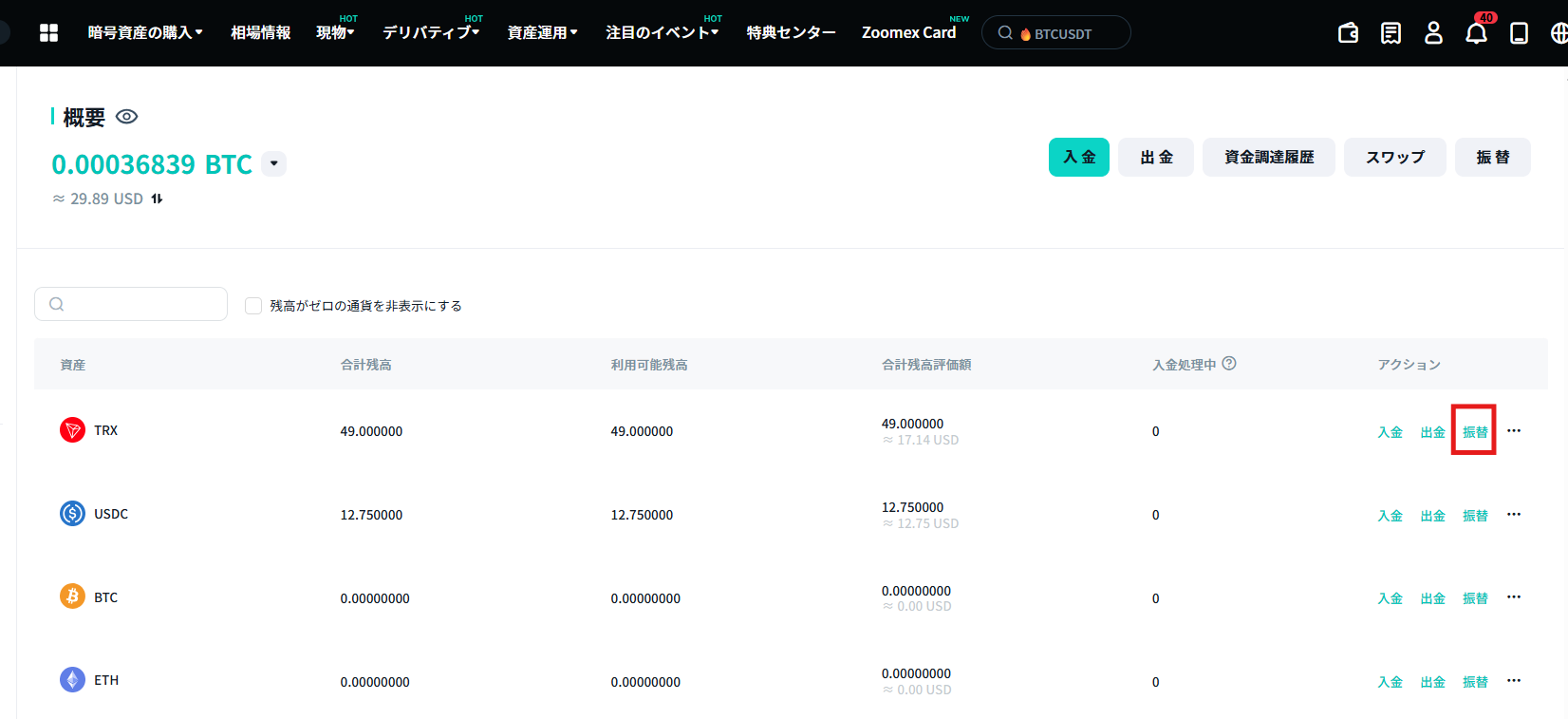The width and height of the screenshot is (1568, 719).
Task: Open the orders list icon
Action: tap(1391, 33)
